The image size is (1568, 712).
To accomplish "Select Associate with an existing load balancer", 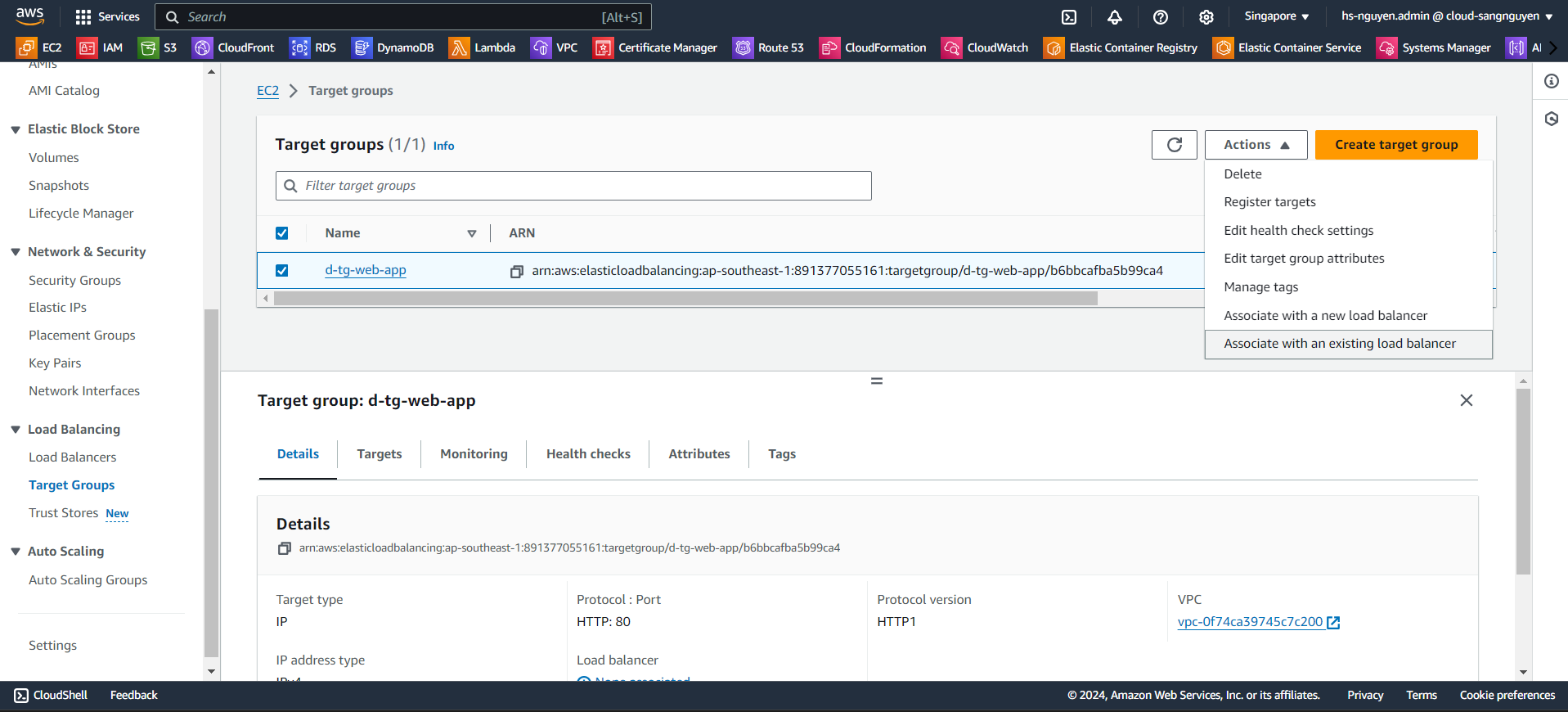I will pos(1339,344).
